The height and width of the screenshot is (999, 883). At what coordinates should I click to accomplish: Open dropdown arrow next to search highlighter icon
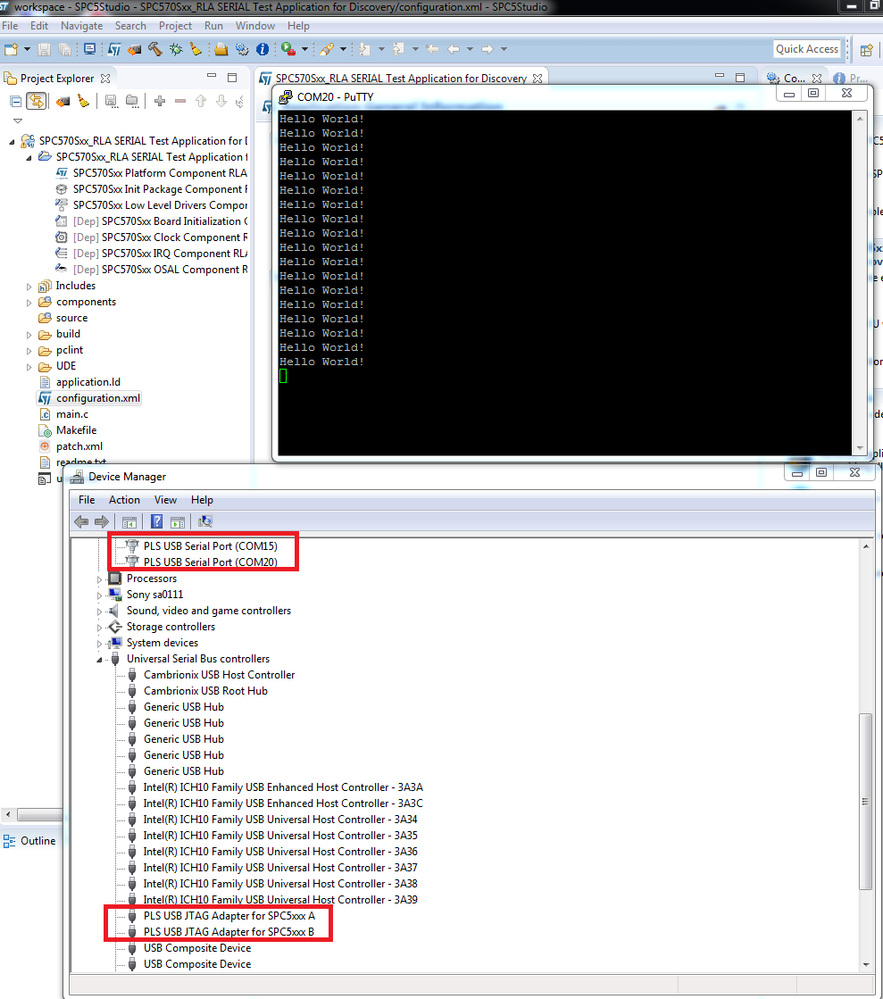tap(343, 49)
